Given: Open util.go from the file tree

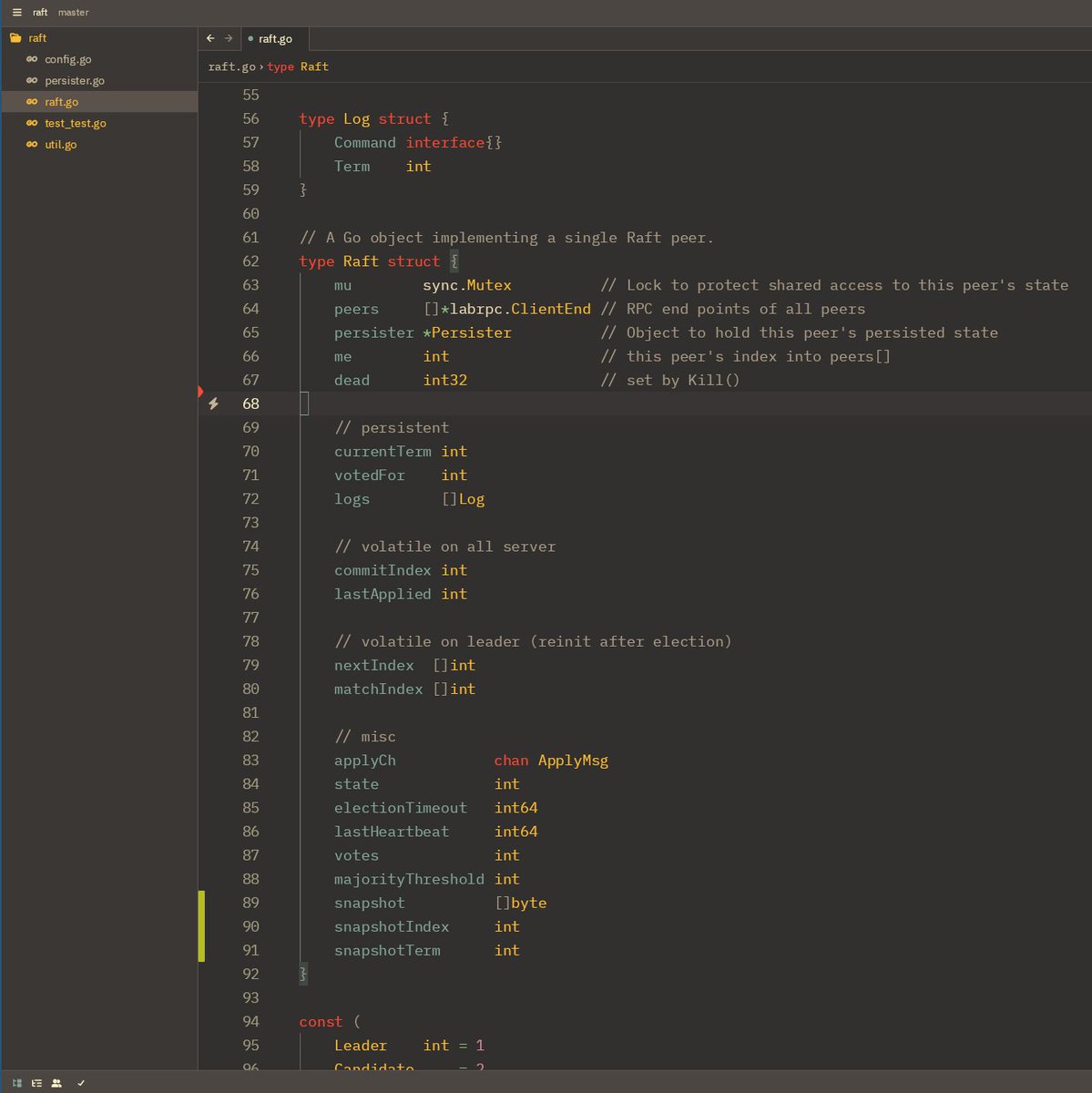Looking at the screenshot, I should point(99,144).
